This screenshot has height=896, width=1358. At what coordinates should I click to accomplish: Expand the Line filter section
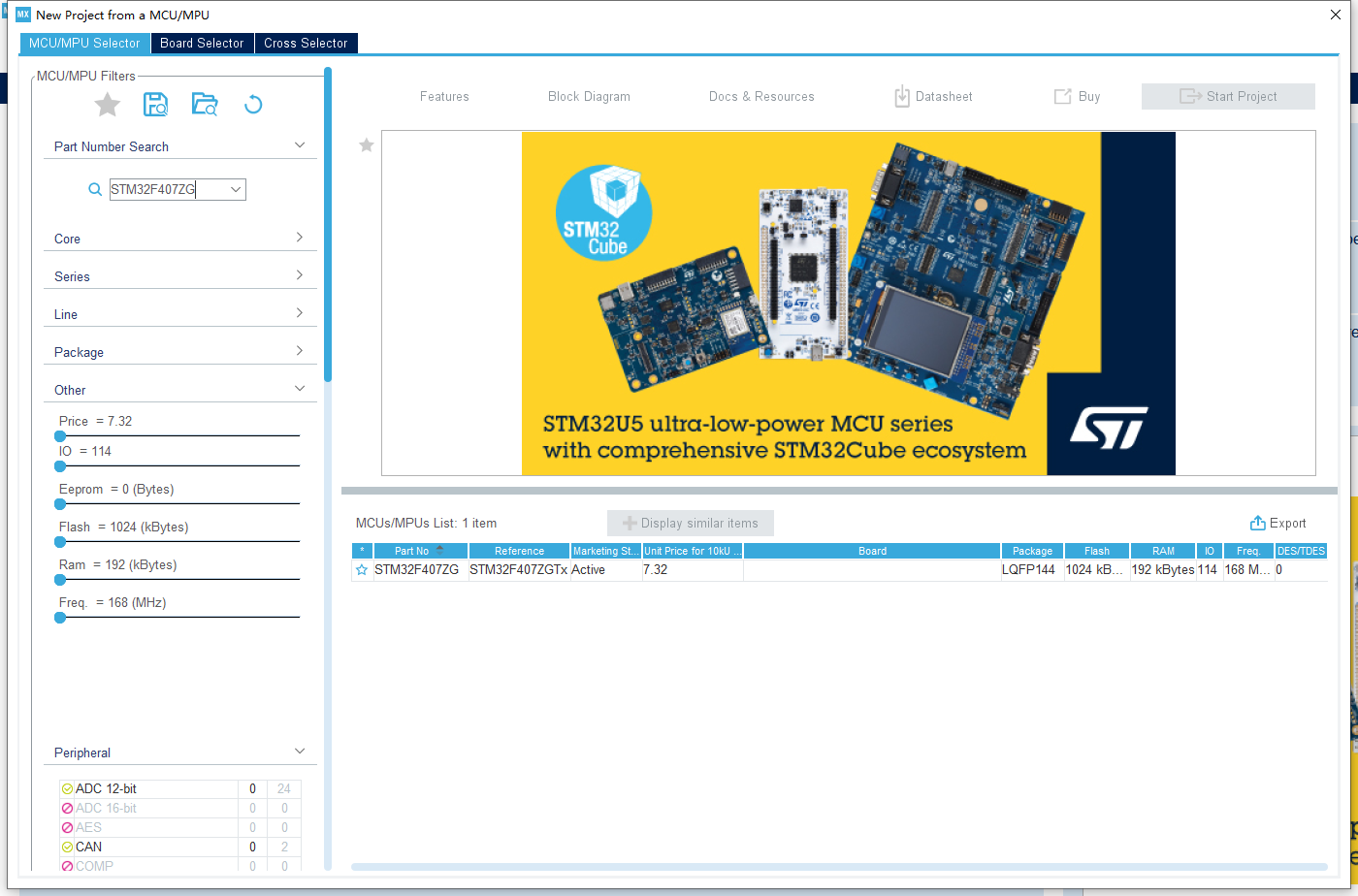[x=300, y=313]
